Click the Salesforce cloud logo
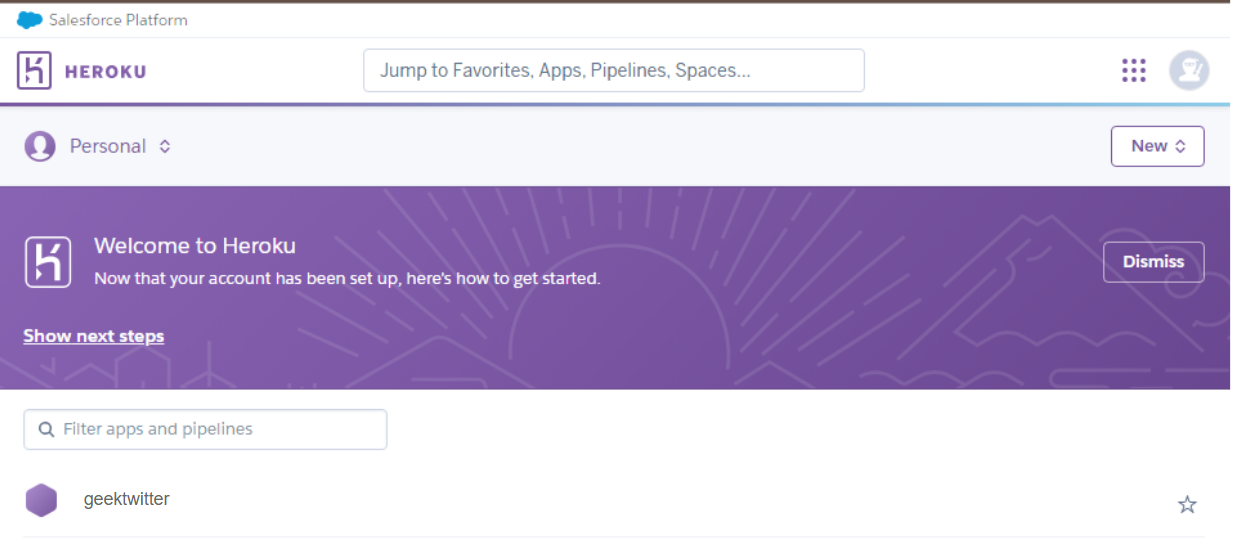Screen dimensions: 1251x546 point(30,20)
